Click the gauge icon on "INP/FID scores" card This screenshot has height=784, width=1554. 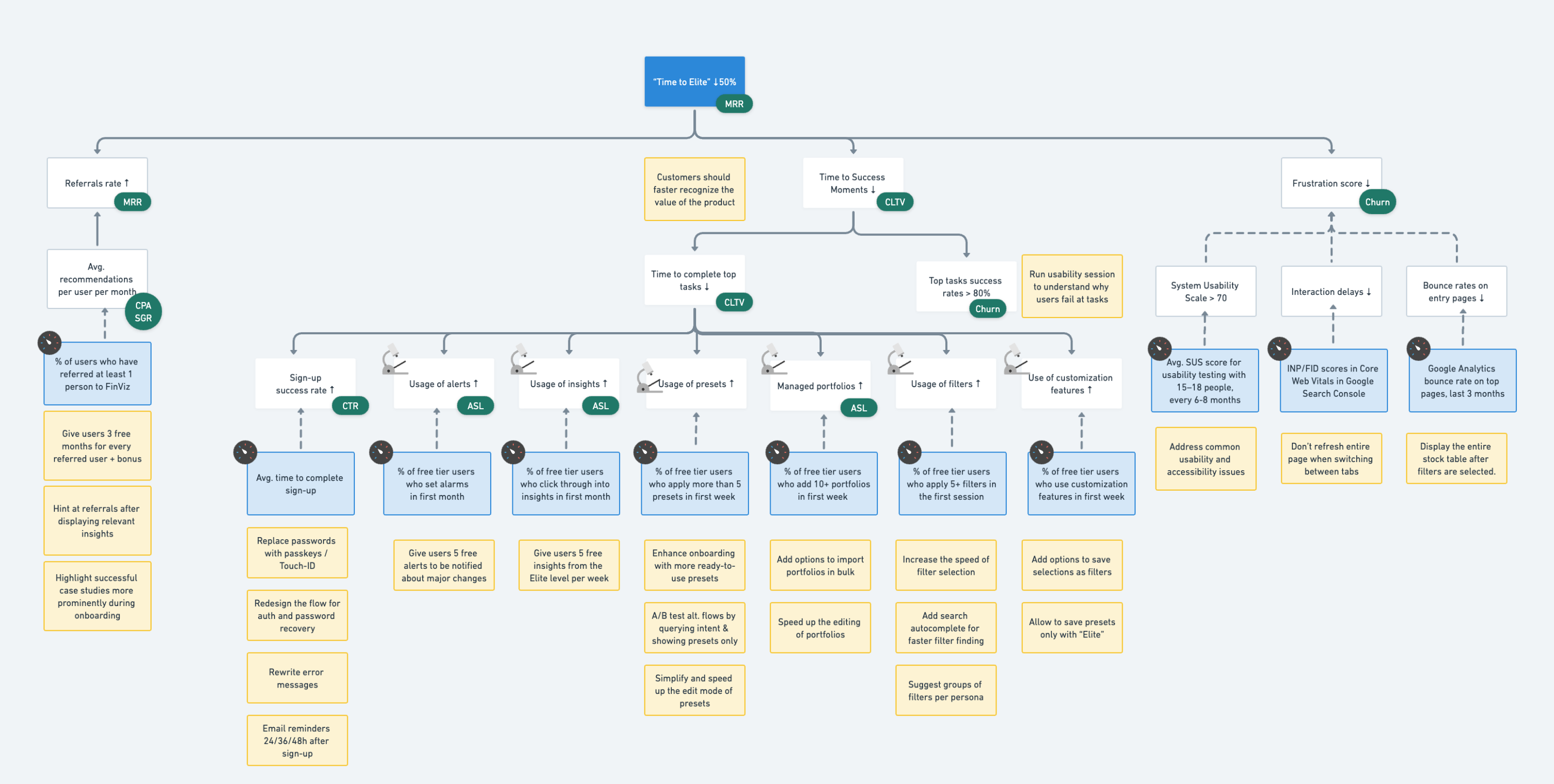1281,348
